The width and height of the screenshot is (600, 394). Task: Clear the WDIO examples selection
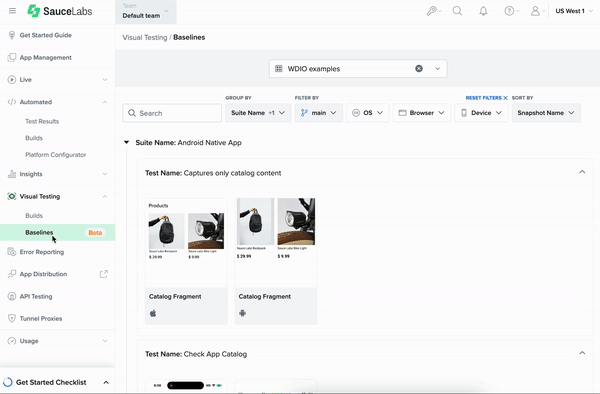tap(419, 68)
